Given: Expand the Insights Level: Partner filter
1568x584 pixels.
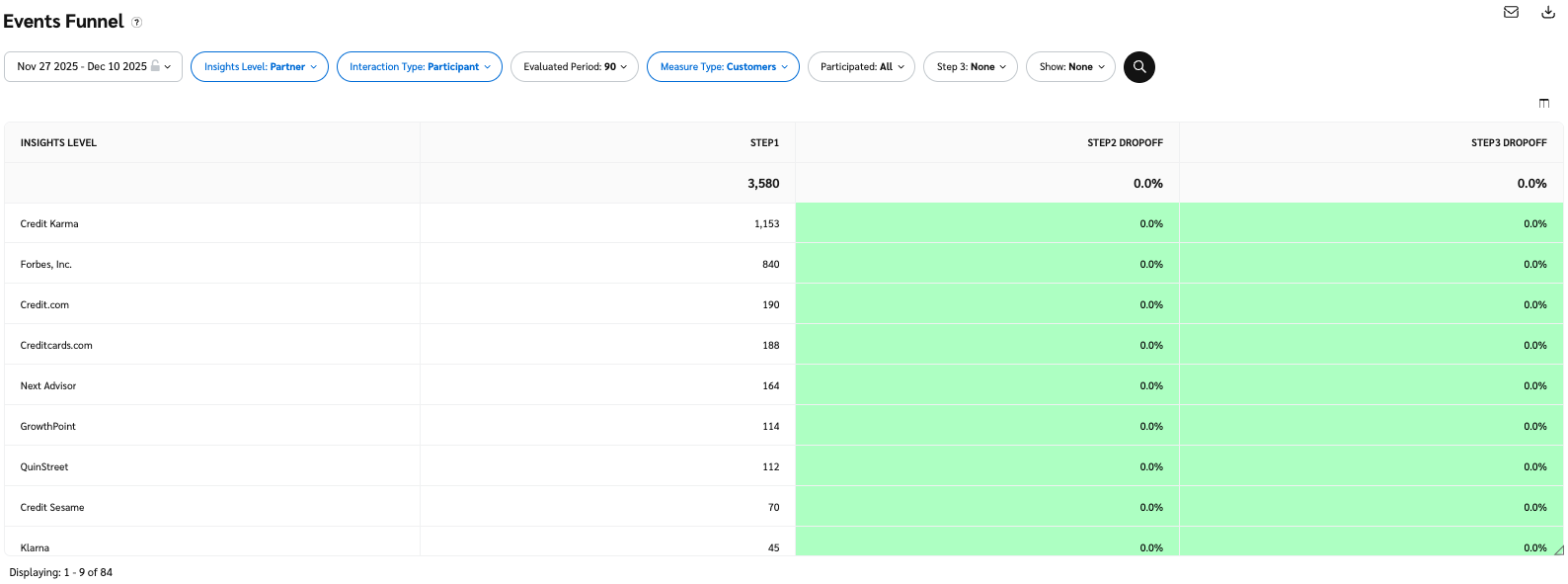Looking at the screenshot, I should pyautogui.click(x=260, y=67).
